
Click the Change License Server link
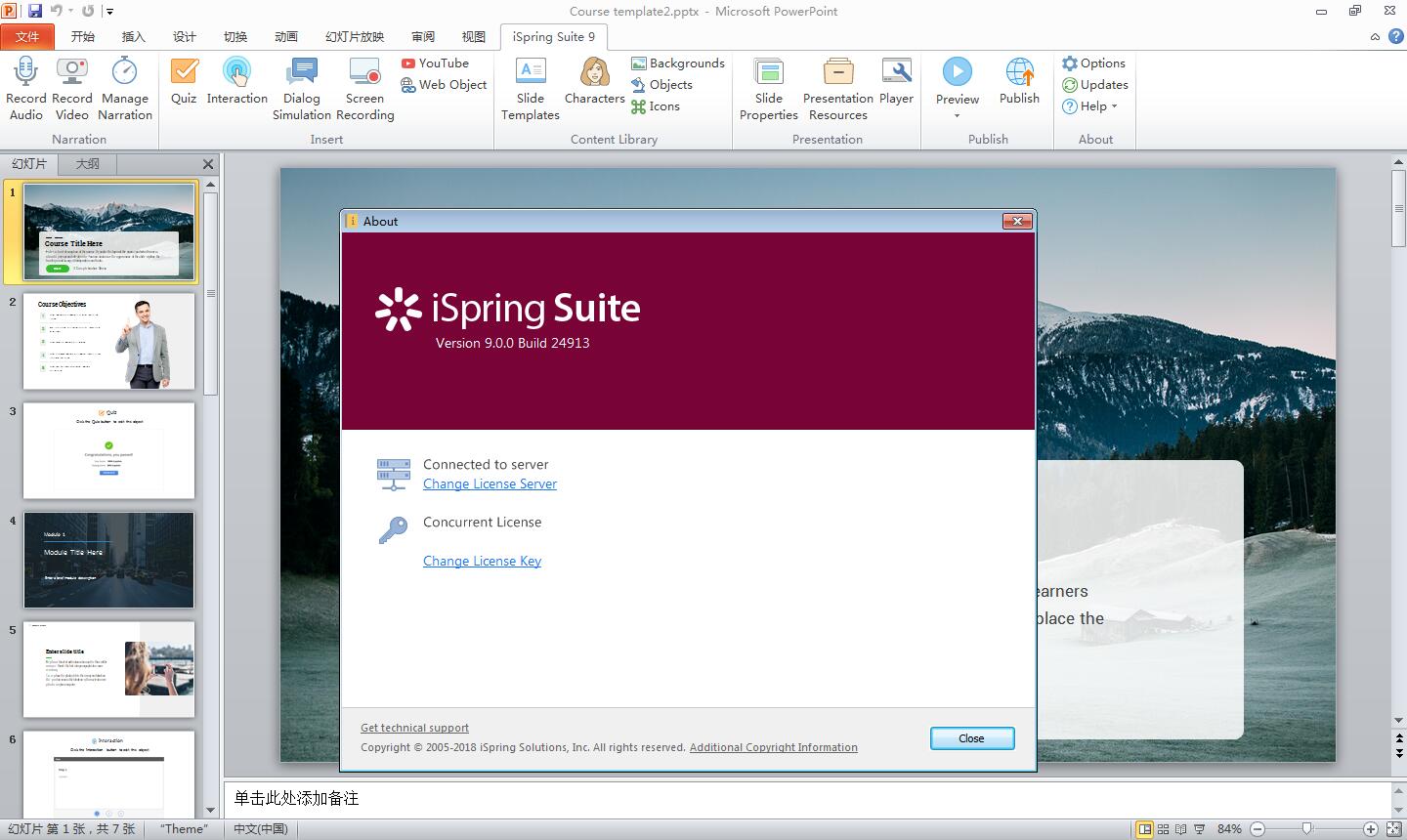click(490, 483)
